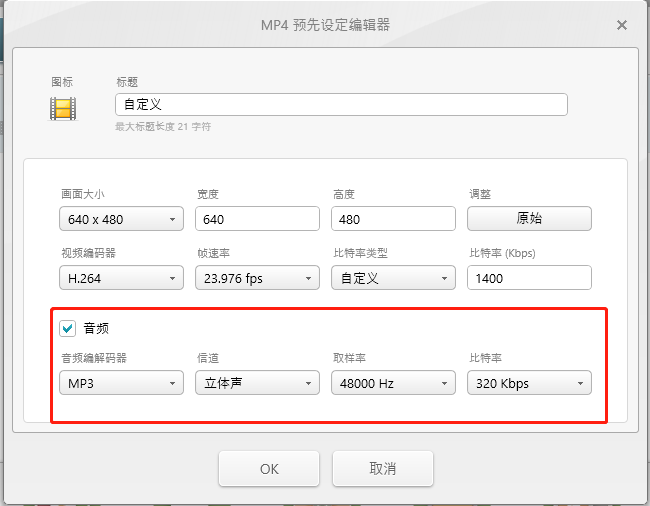Image resolution: width=650 pixels, height=506 pixels.
Task: Open the 画面大小 640 x 480 dropdown
Action: point(121,219)
